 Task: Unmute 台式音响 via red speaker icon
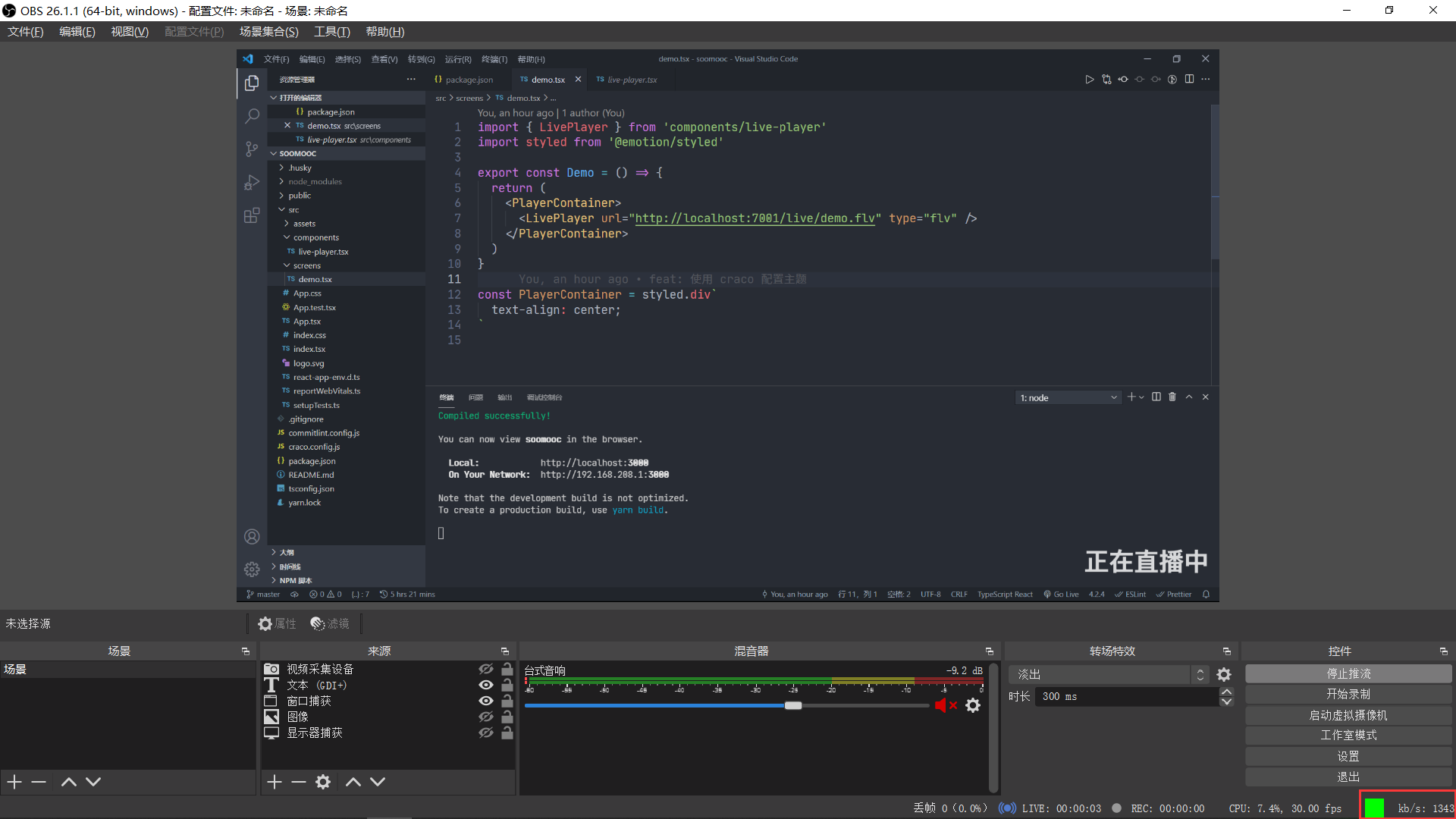pyautogui.click(x=945, y=705)
